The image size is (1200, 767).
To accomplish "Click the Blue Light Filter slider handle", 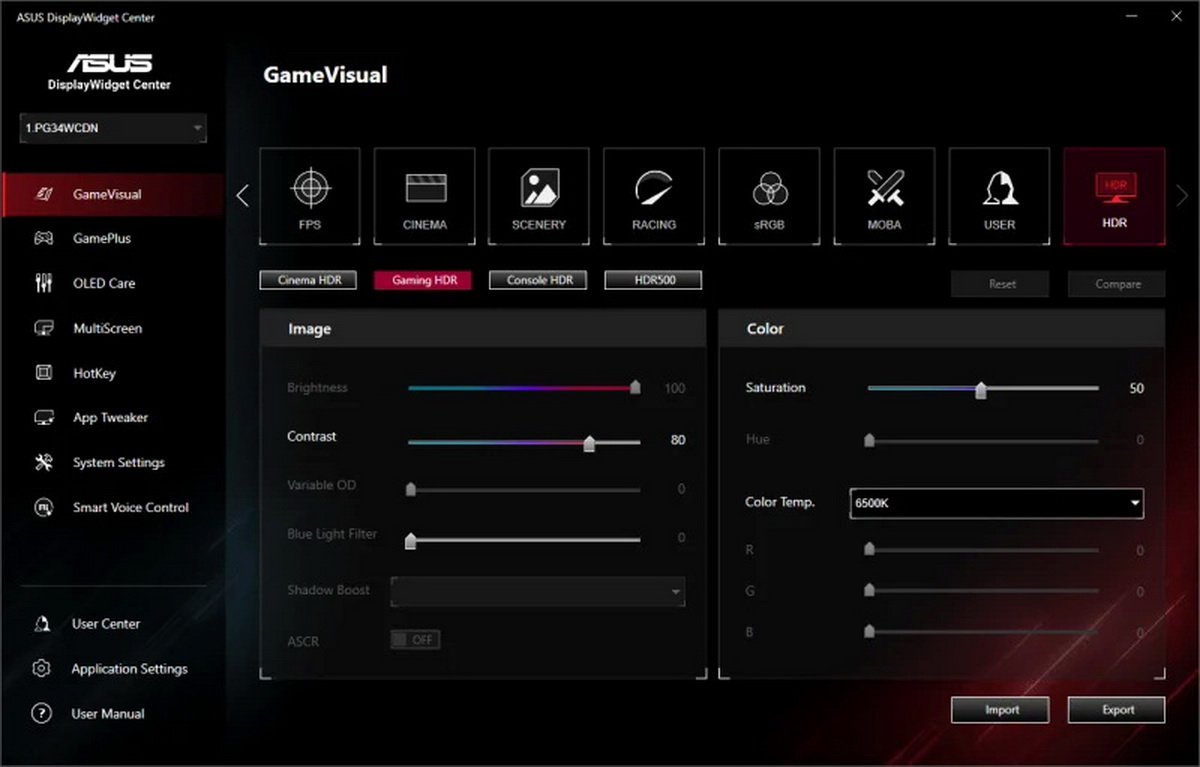I will click(x=410, y=541).
